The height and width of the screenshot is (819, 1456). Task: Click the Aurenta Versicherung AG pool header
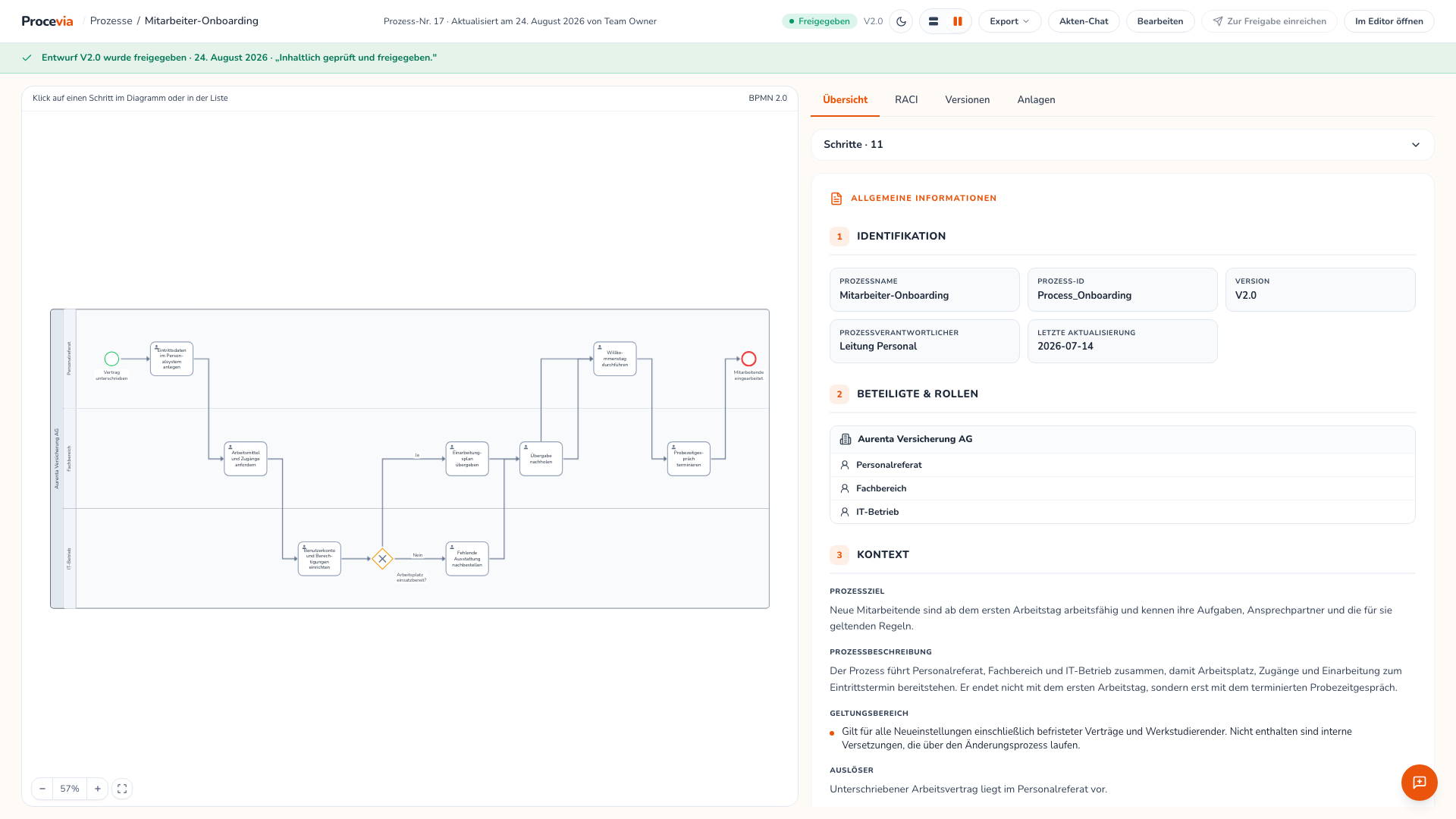(x=57, y=459)
